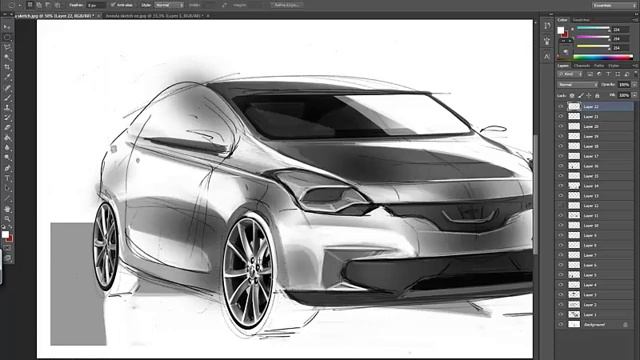The width and height of the screenshot is (640, 360).
Task: Select the Pen tool
Action: [7, 168]
